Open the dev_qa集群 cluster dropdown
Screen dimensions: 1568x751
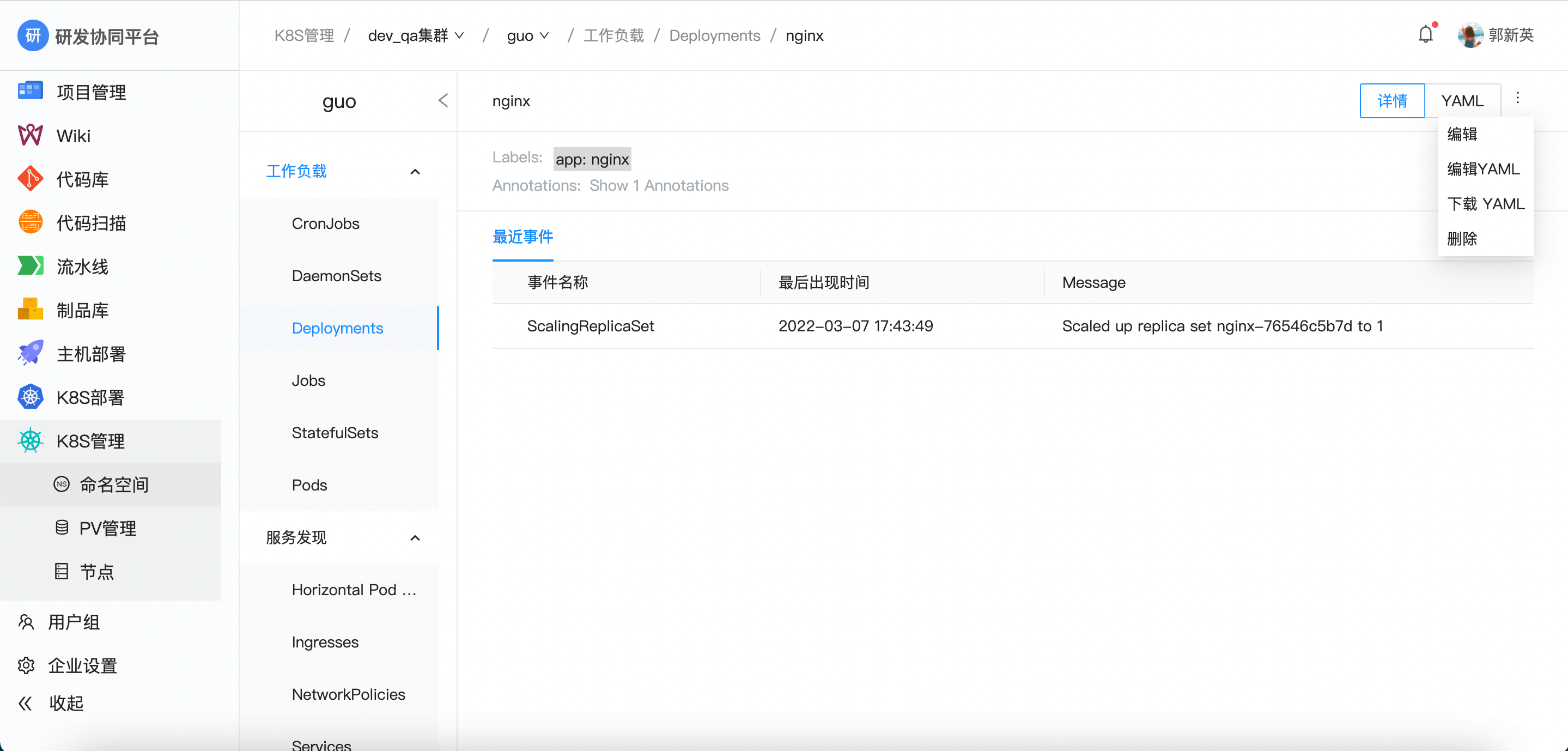tap(416, 36)
